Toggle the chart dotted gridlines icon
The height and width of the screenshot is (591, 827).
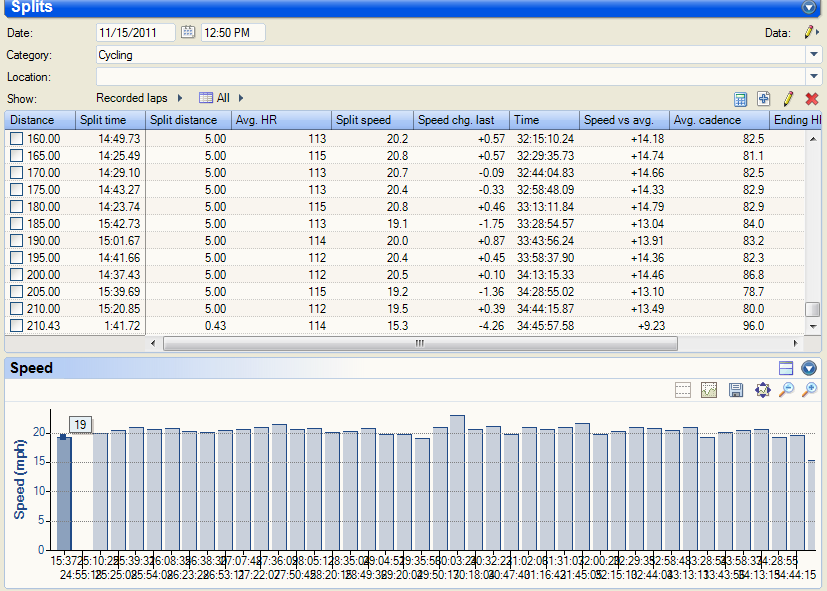coord(682,390)
